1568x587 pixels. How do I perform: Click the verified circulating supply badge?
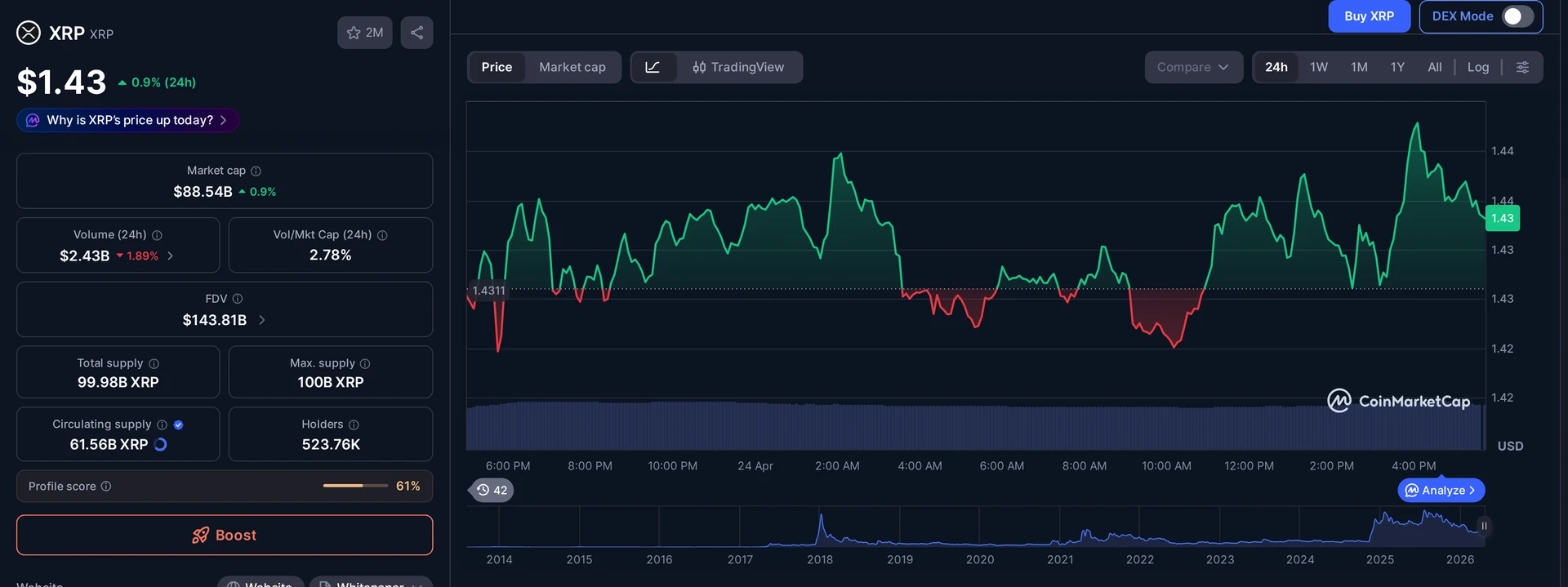click(178, 425)
